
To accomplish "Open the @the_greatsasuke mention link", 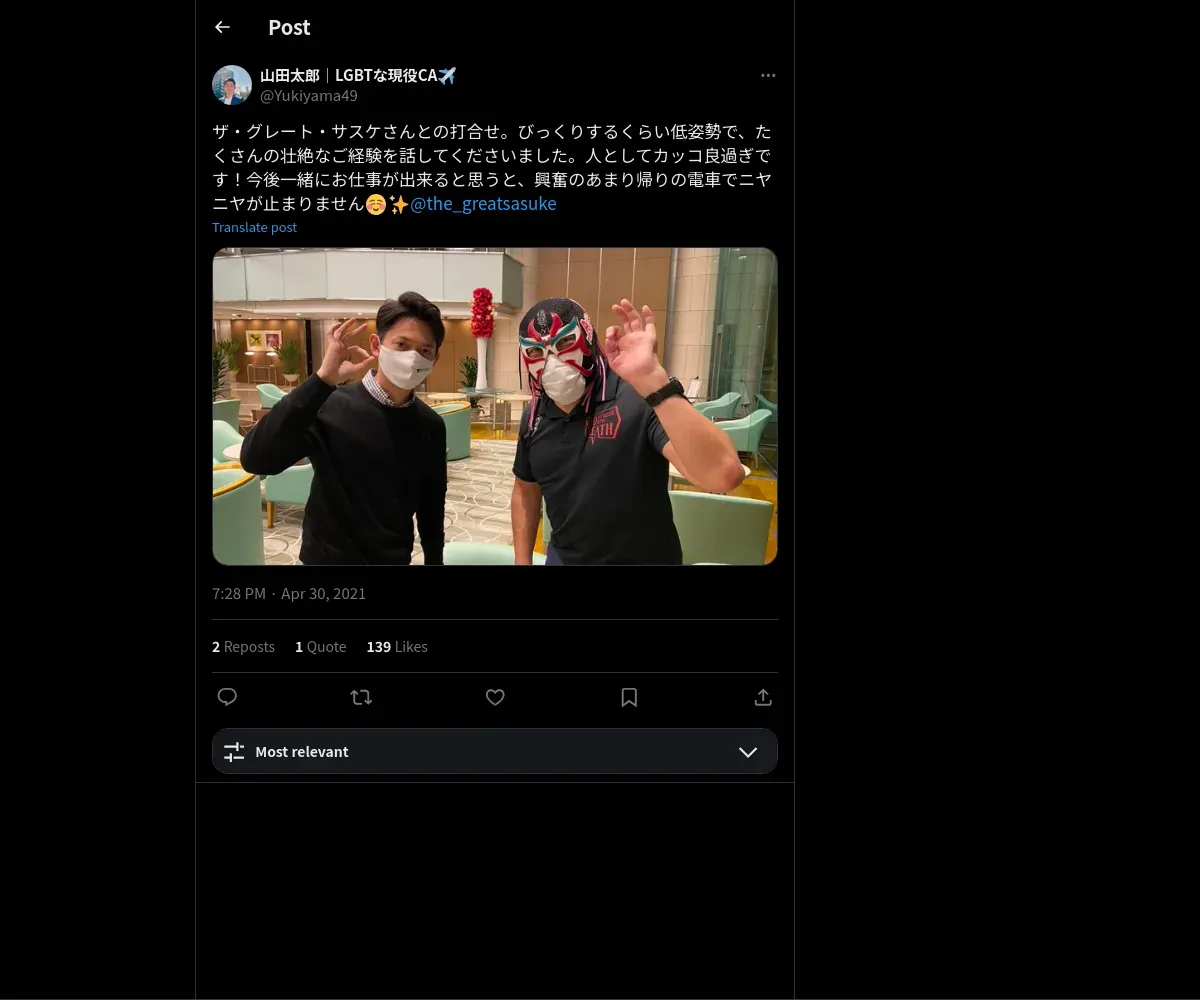I will point(483,204).
